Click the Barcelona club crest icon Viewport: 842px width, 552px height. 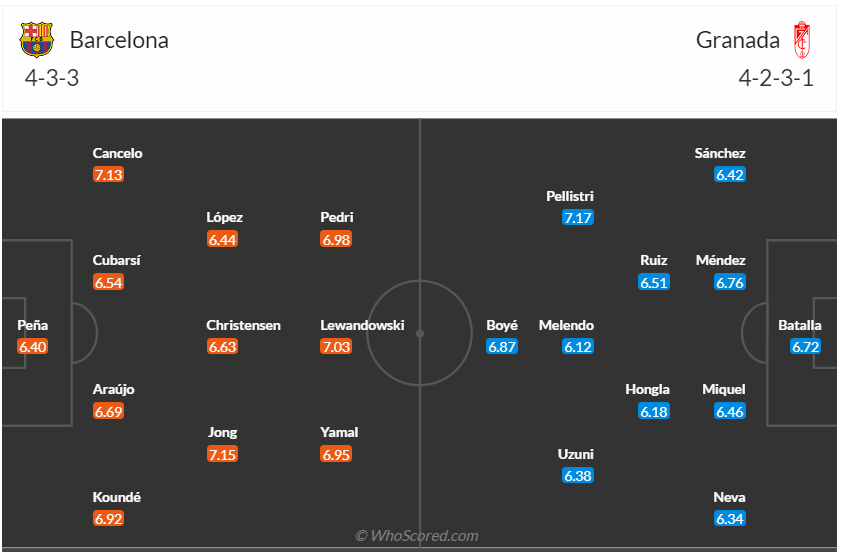pyautogui.click(x=37, y=40)
